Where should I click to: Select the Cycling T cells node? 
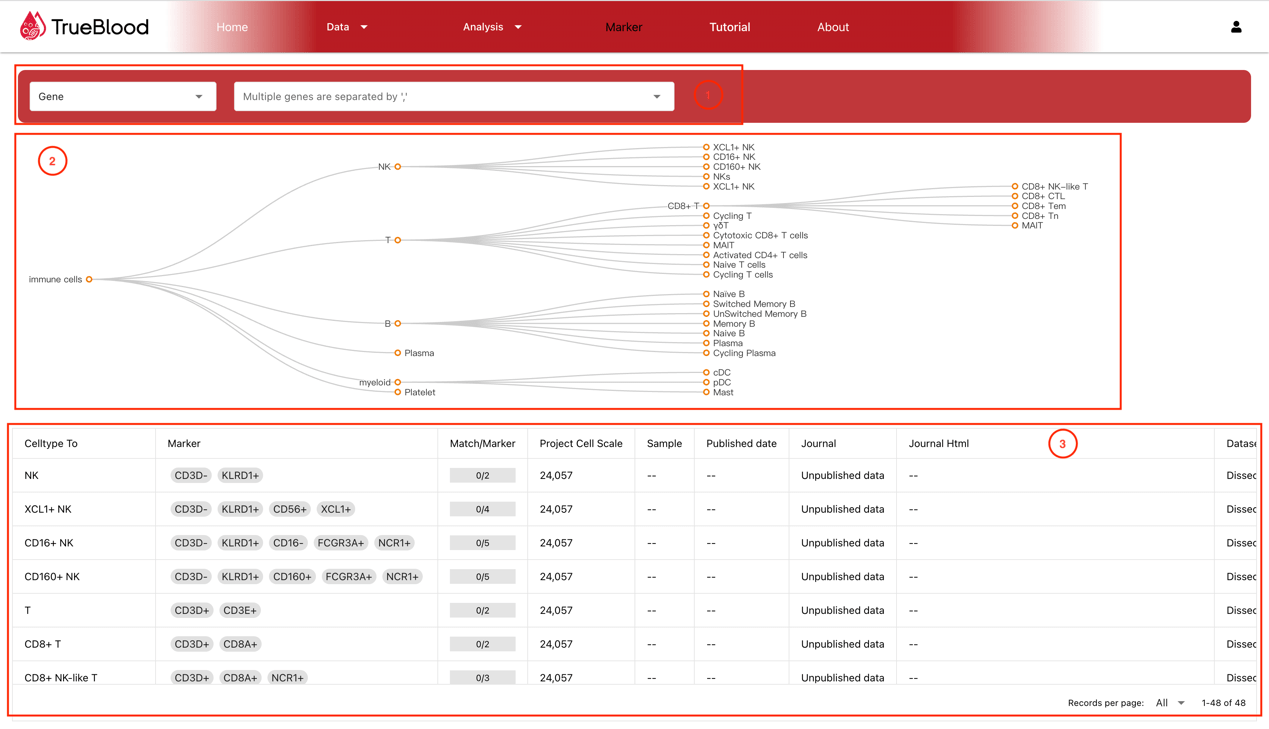742,275
